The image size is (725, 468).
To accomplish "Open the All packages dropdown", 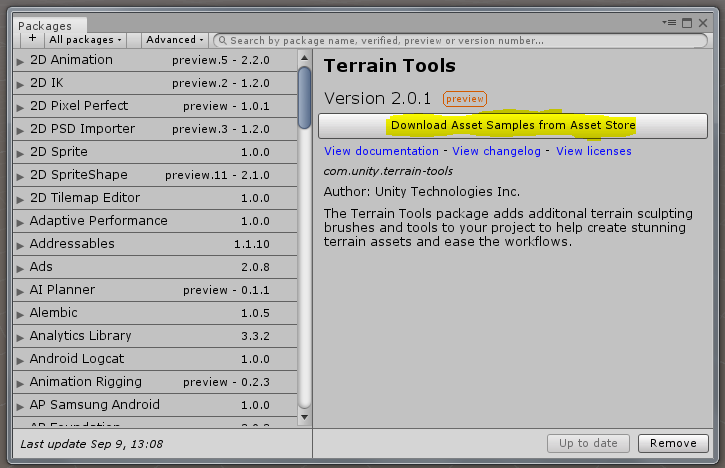I will tap(85, 40).
